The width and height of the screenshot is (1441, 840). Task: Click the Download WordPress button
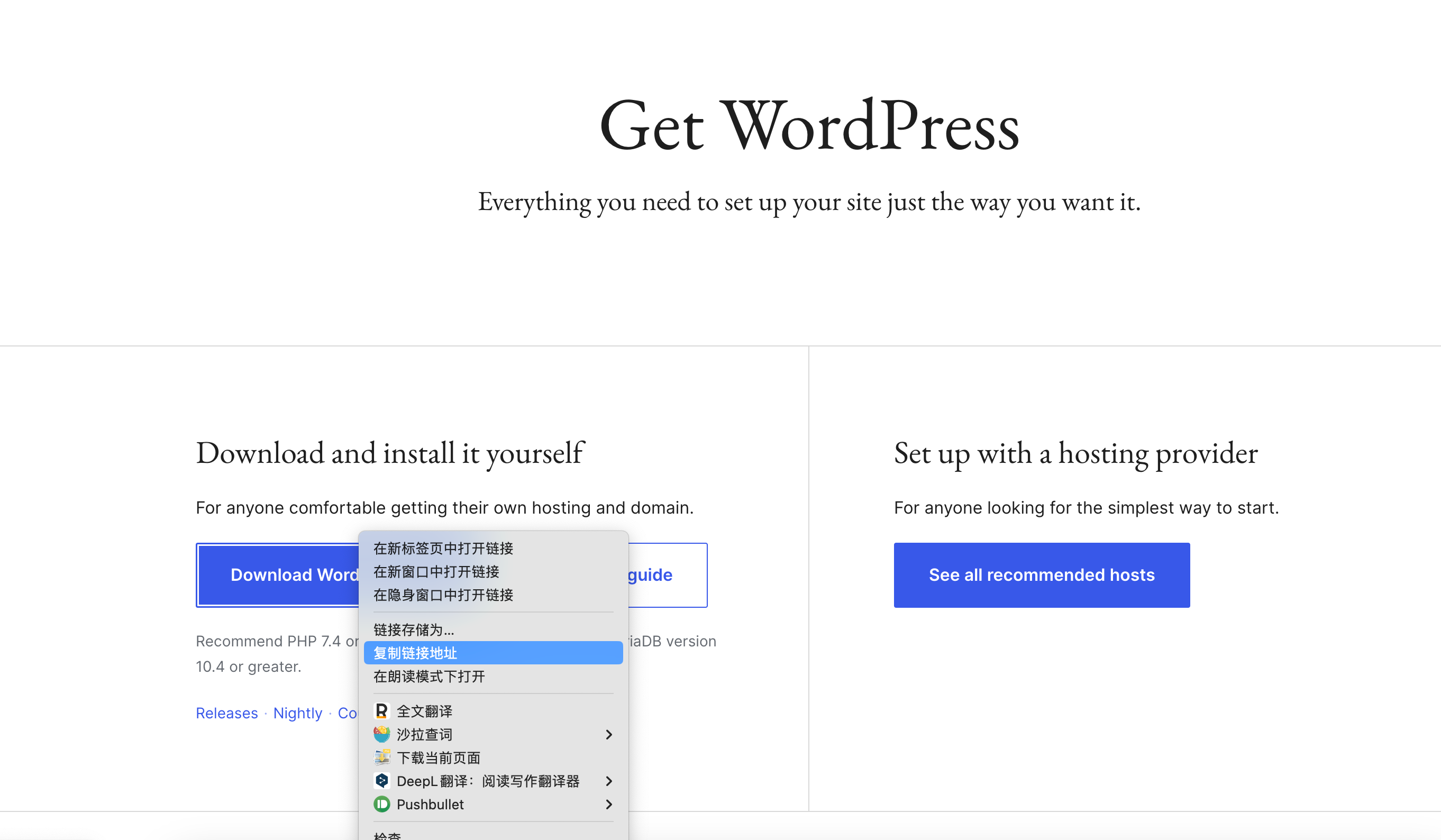tap(278, 574)
